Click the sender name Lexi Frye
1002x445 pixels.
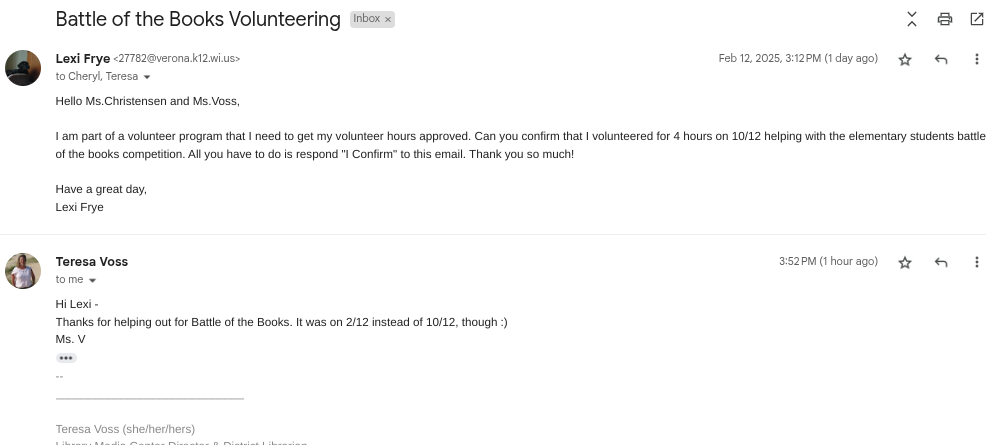pos(83,58)
